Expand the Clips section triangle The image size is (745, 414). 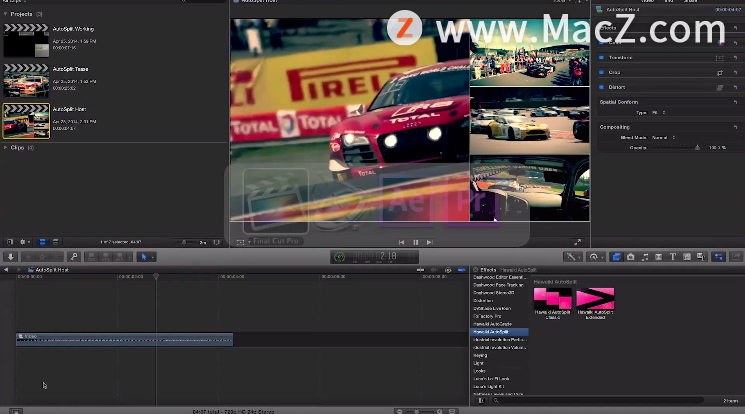coord(5,148)
